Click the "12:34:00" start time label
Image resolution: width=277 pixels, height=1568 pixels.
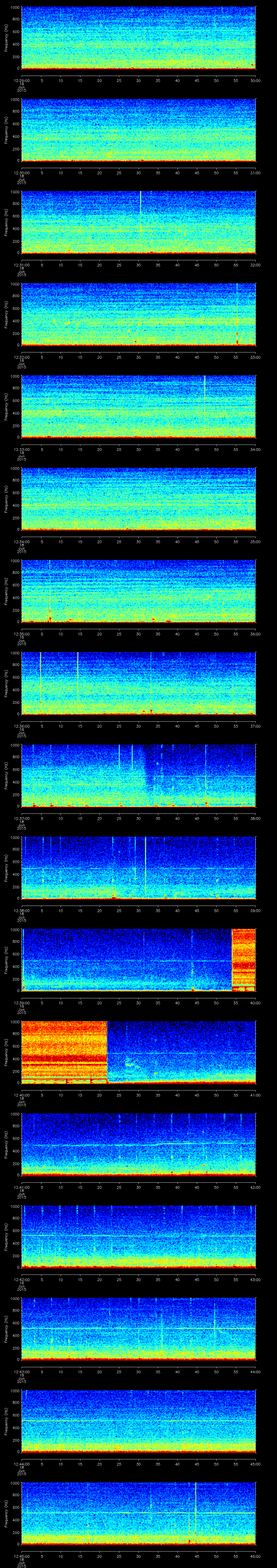pyautogui.click(x=21, y=542)
